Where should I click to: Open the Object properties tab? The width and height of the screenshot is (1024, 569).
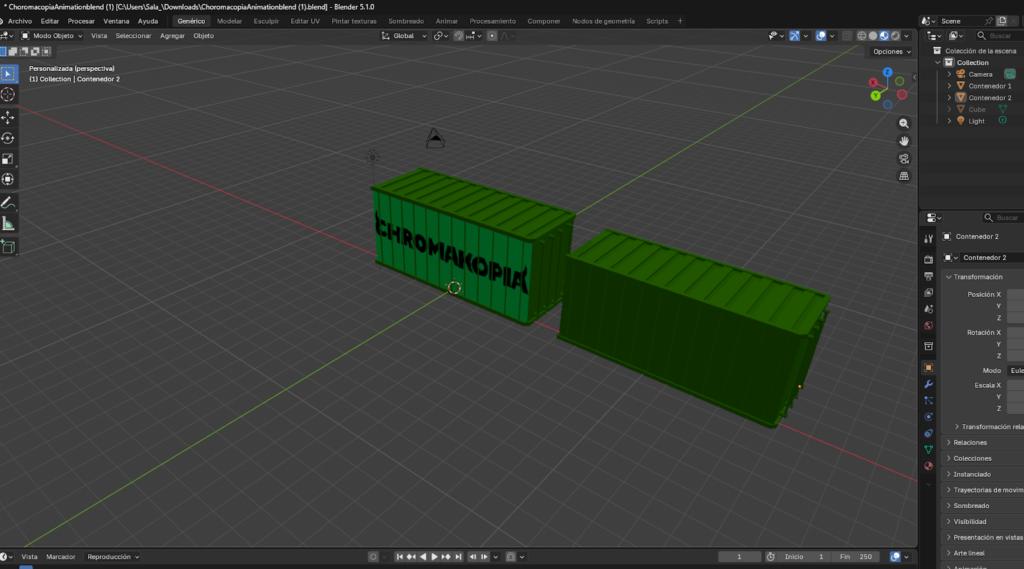(928, 368)
